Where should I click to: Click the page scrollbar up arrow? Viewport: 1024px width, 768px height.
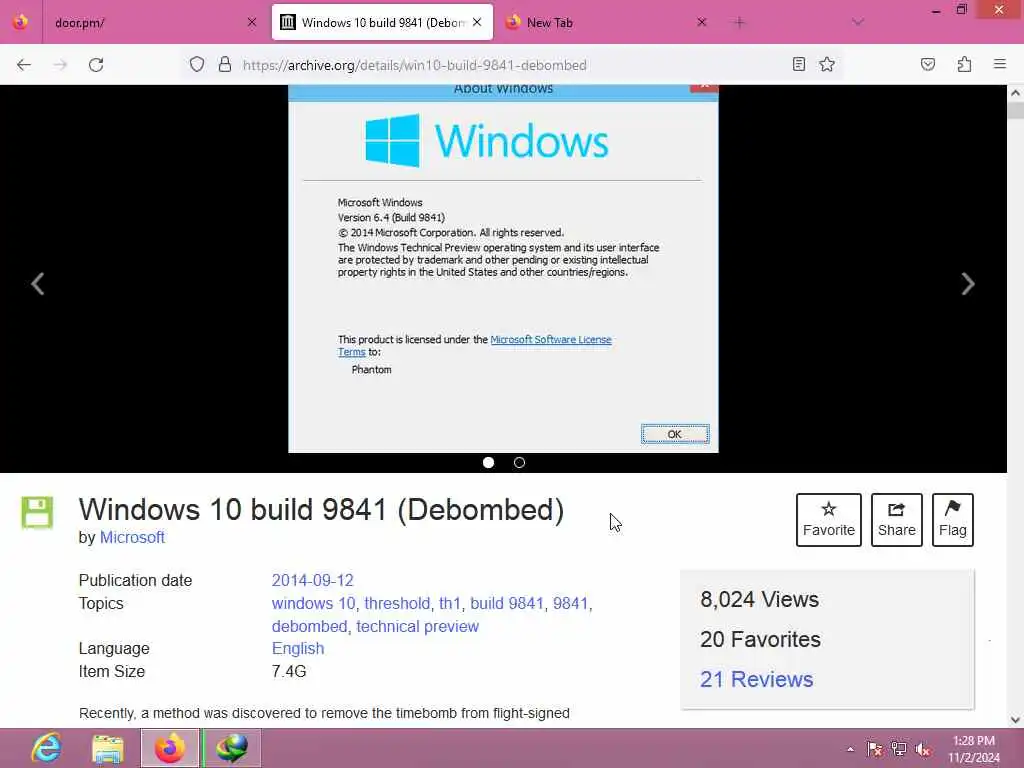coord(1015,93)
